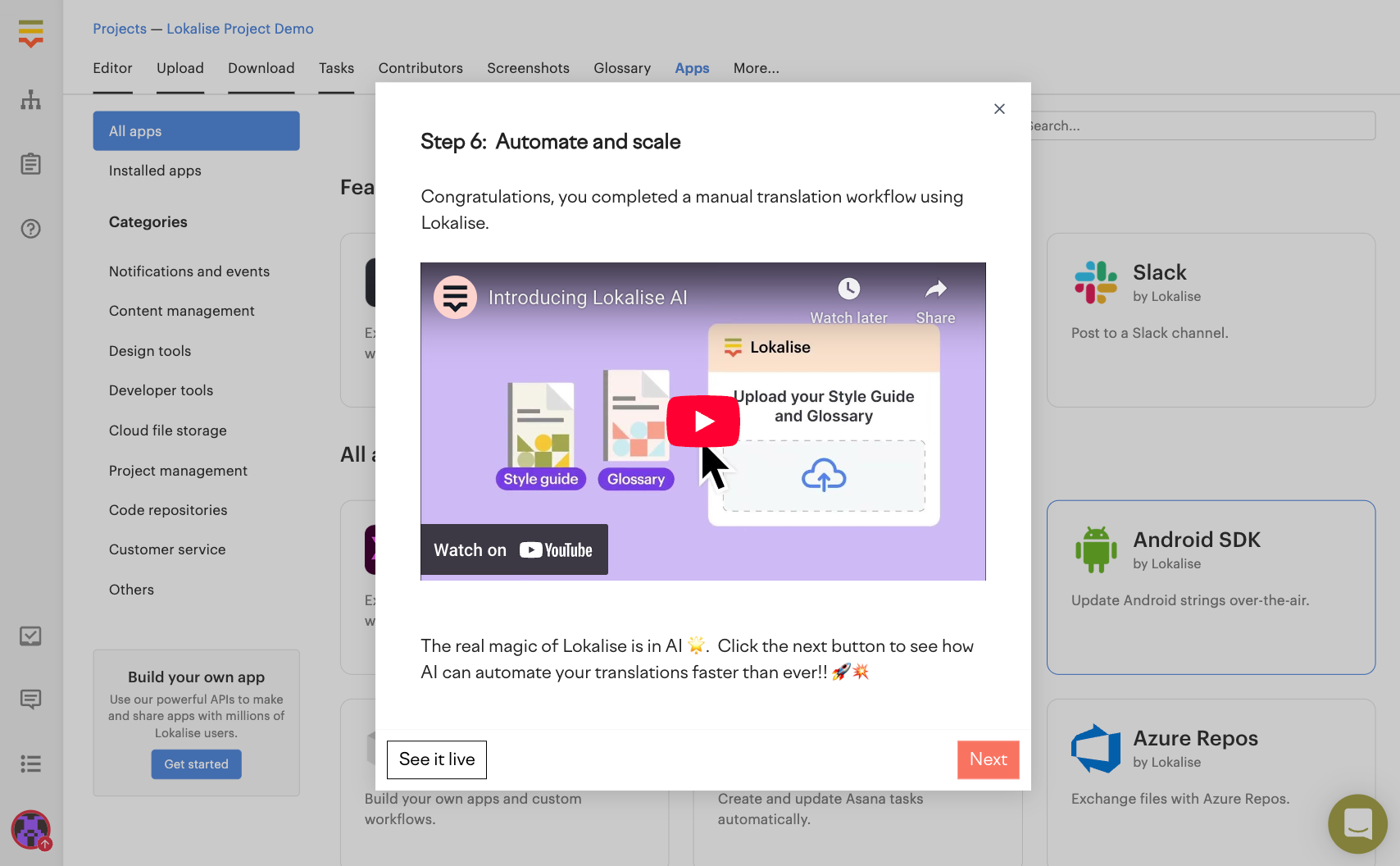Open the Projects breadcrumb link
Image resolution: width=1400 pixels, height=866 pixels.
[x=120, y=29]
